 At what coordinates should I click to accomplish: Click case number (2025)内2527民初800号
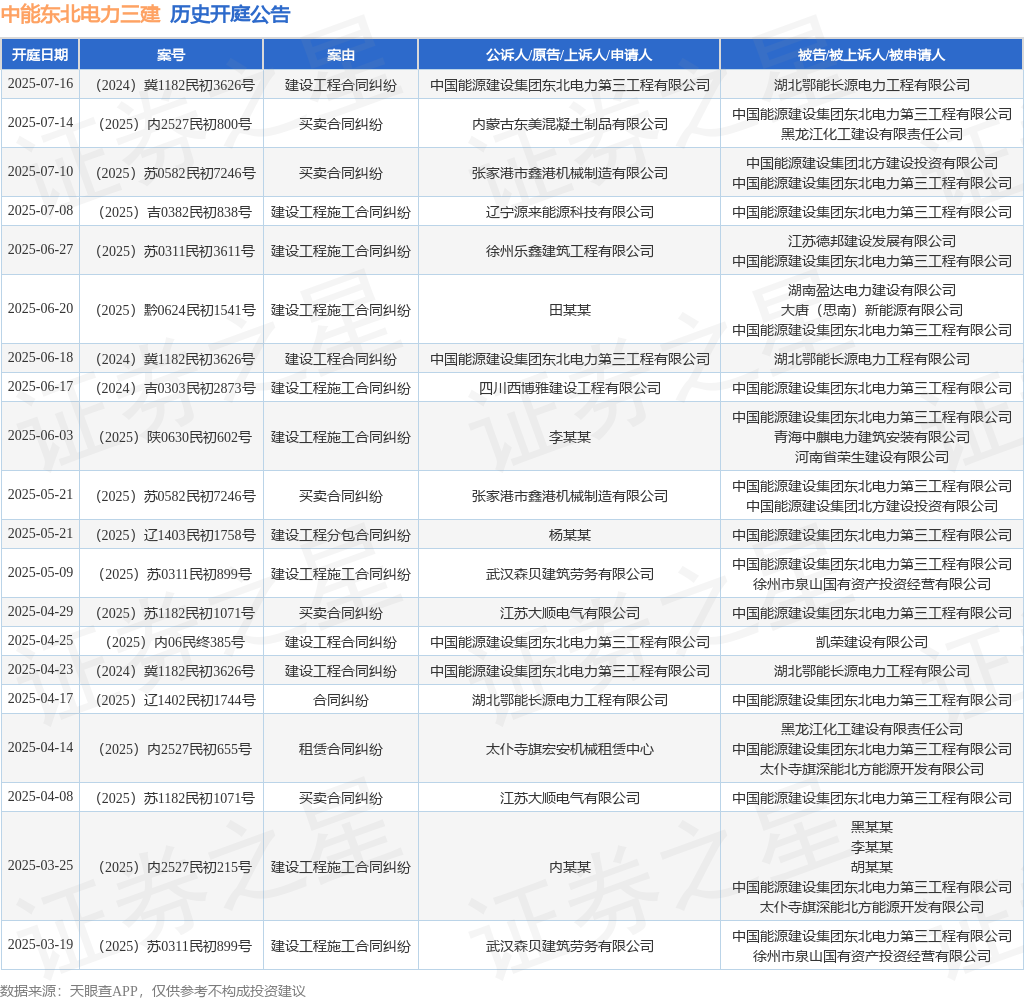(174, 124)
